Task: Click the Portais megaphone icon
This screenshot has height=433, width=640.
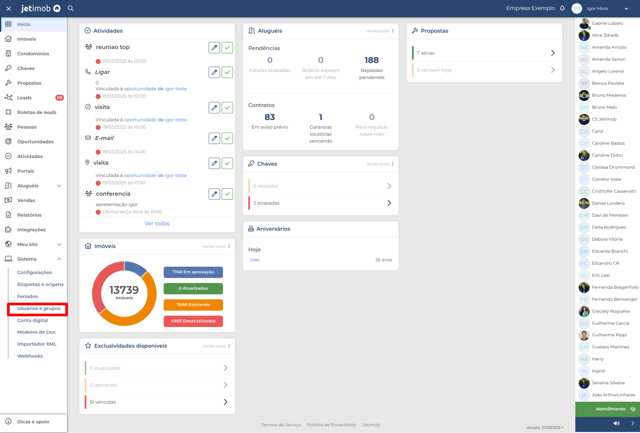Action: click(8, 171)
